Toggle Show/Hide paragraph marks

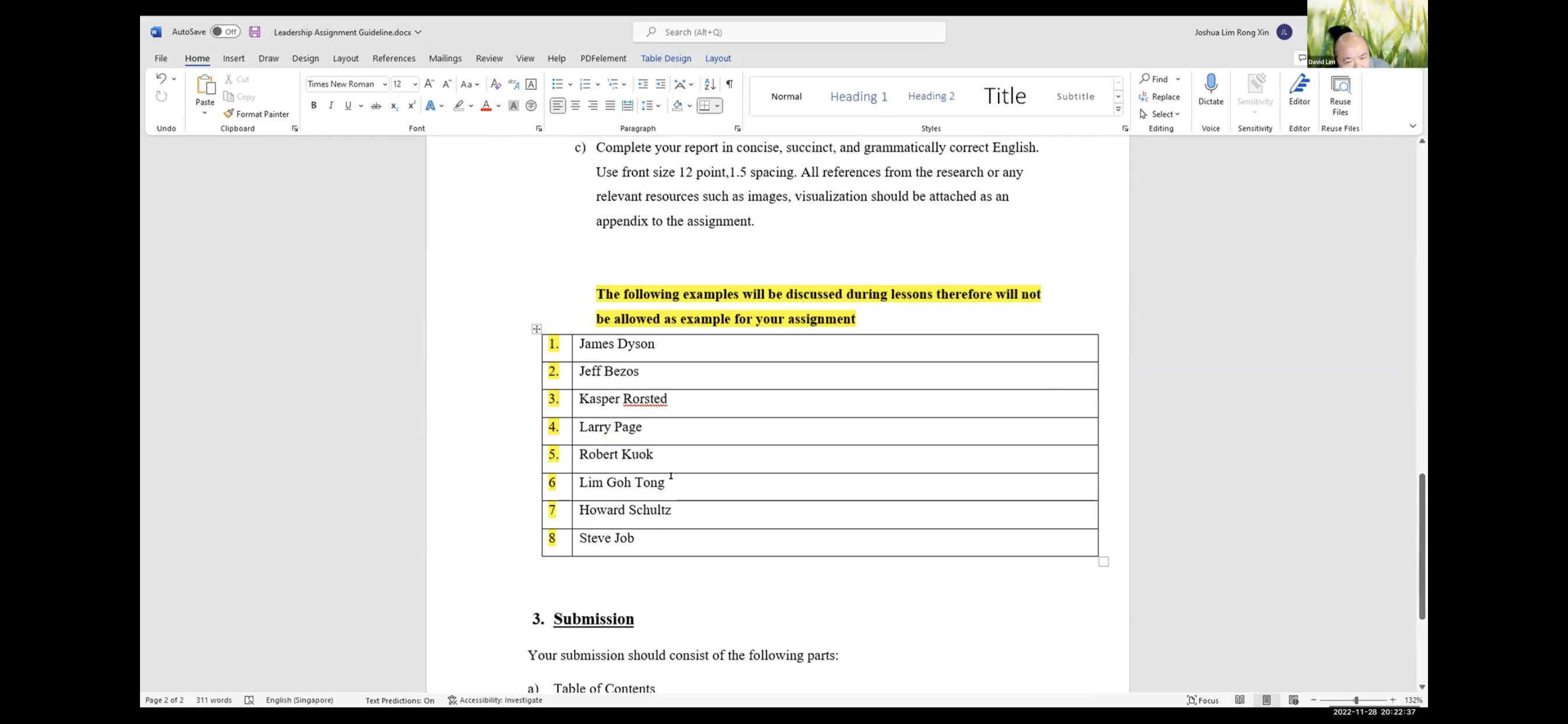(729, 84)
